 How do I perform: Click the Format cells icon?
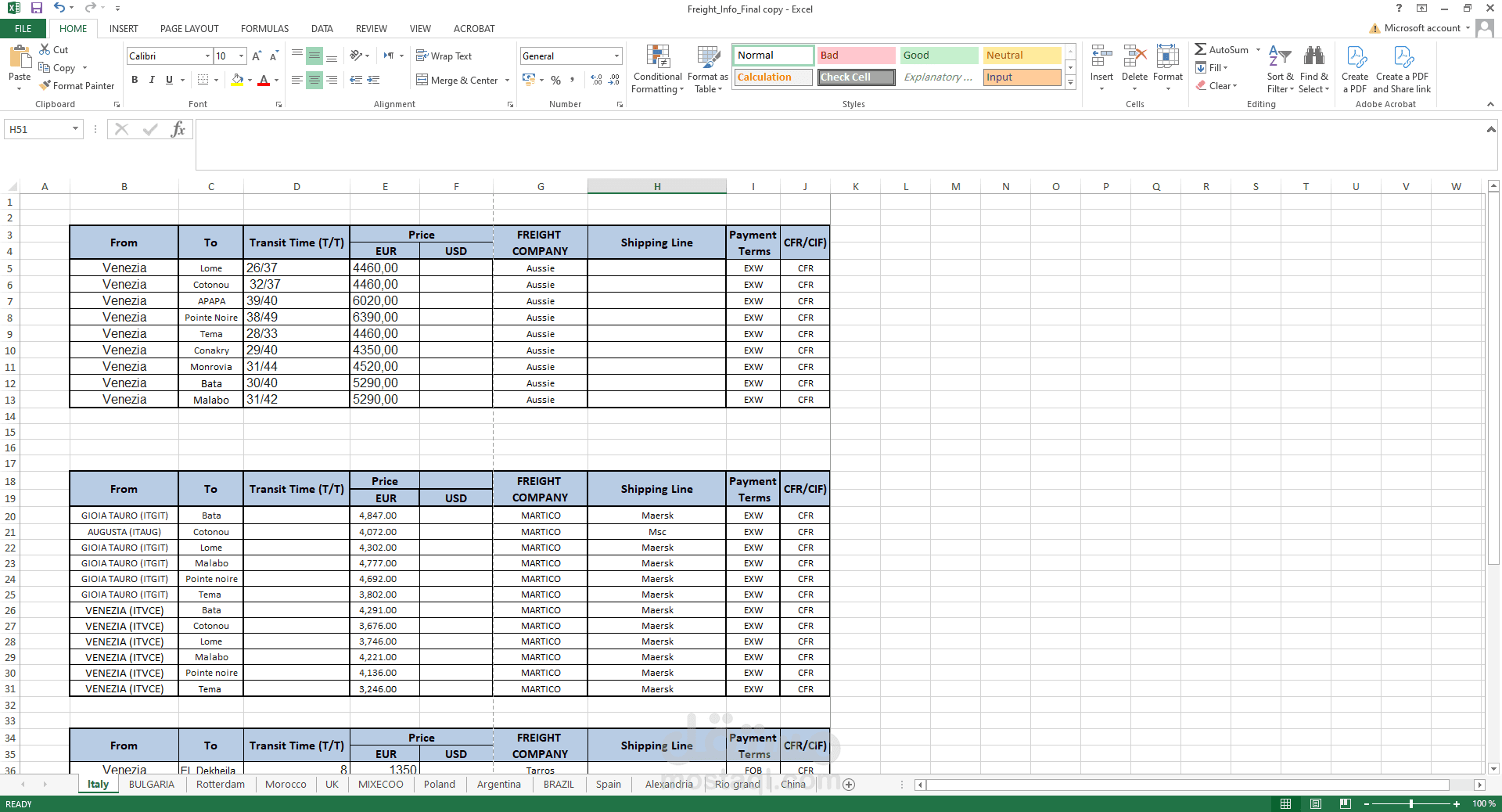[x=1167, y=56]
